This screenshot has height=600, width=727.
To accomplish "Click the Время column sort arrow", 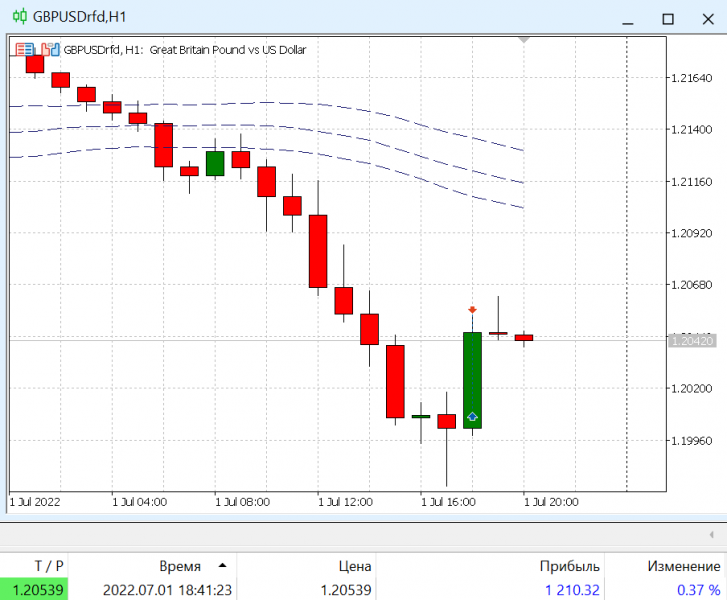I will click(x=222, y=565).
